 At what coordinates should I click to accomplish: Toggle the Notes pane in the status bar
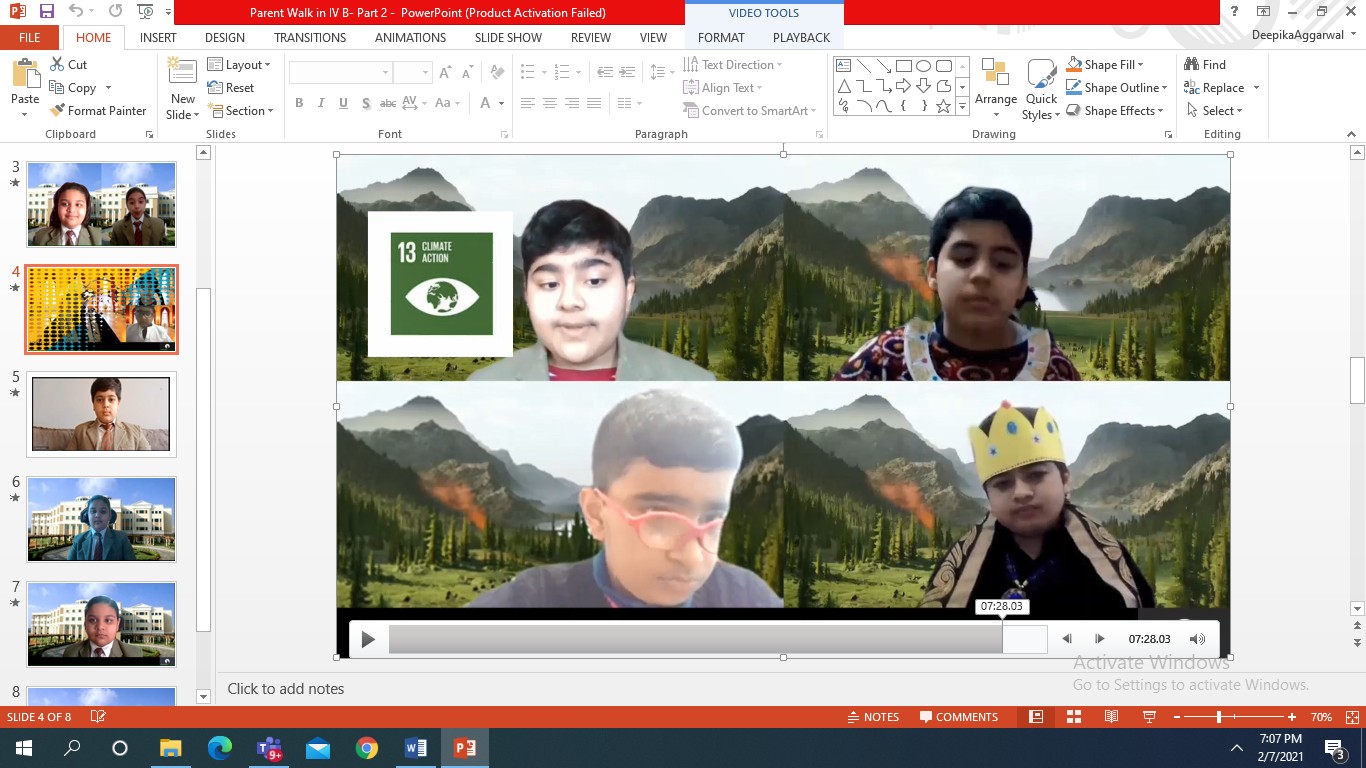click(x=873, y=717)
